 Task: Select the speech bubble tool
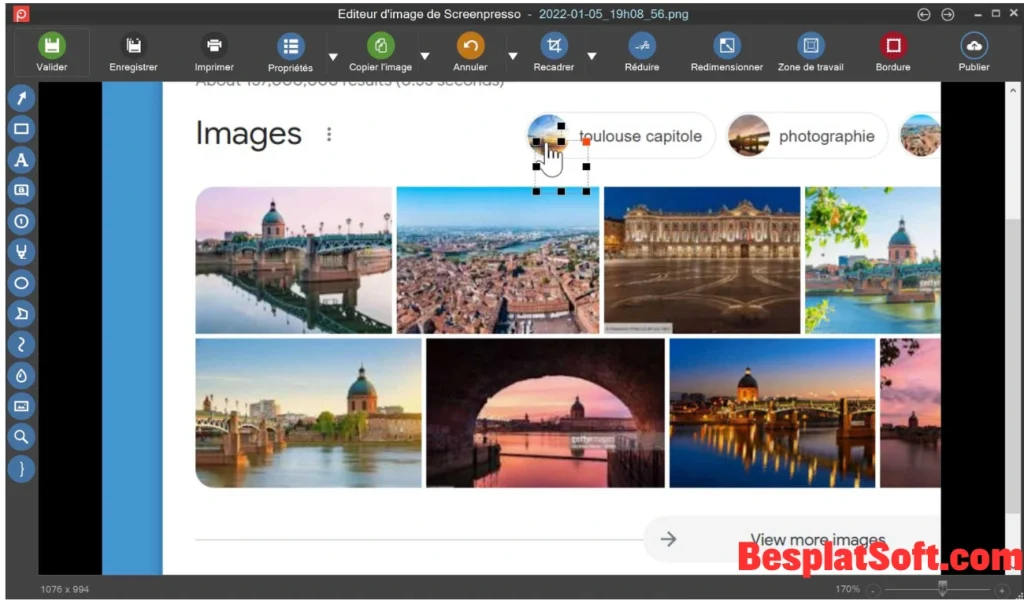pos(21,190)
